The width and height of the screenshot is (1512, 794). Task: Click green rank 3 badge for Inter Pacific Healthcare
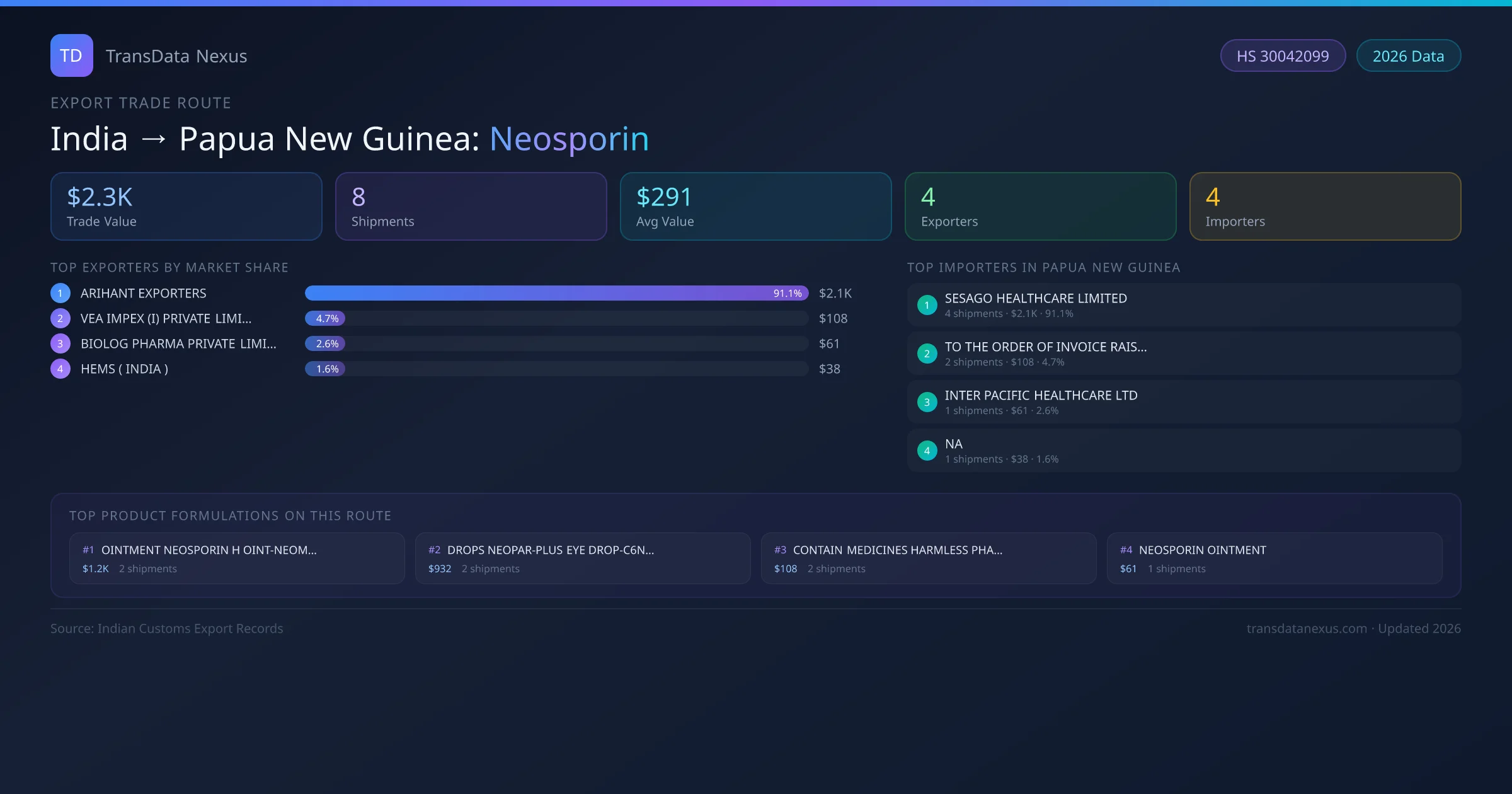(927, 402)
